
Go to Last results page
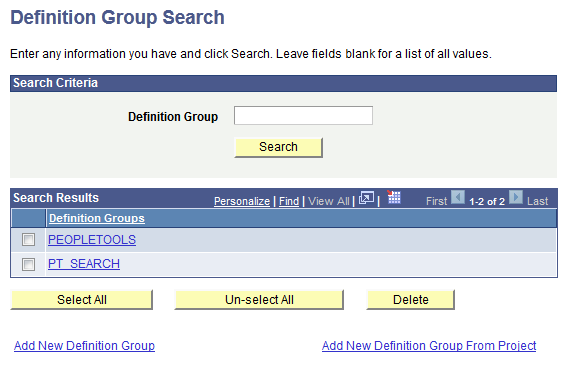pyautogui.click(x=537, y=201)
